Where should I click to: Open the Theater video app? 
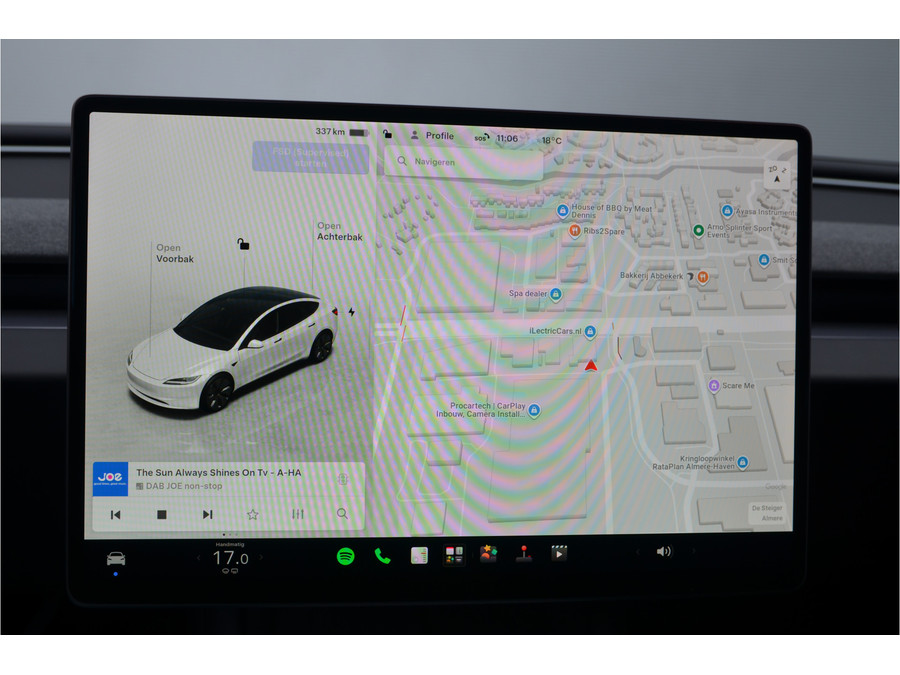coord(559,553)
